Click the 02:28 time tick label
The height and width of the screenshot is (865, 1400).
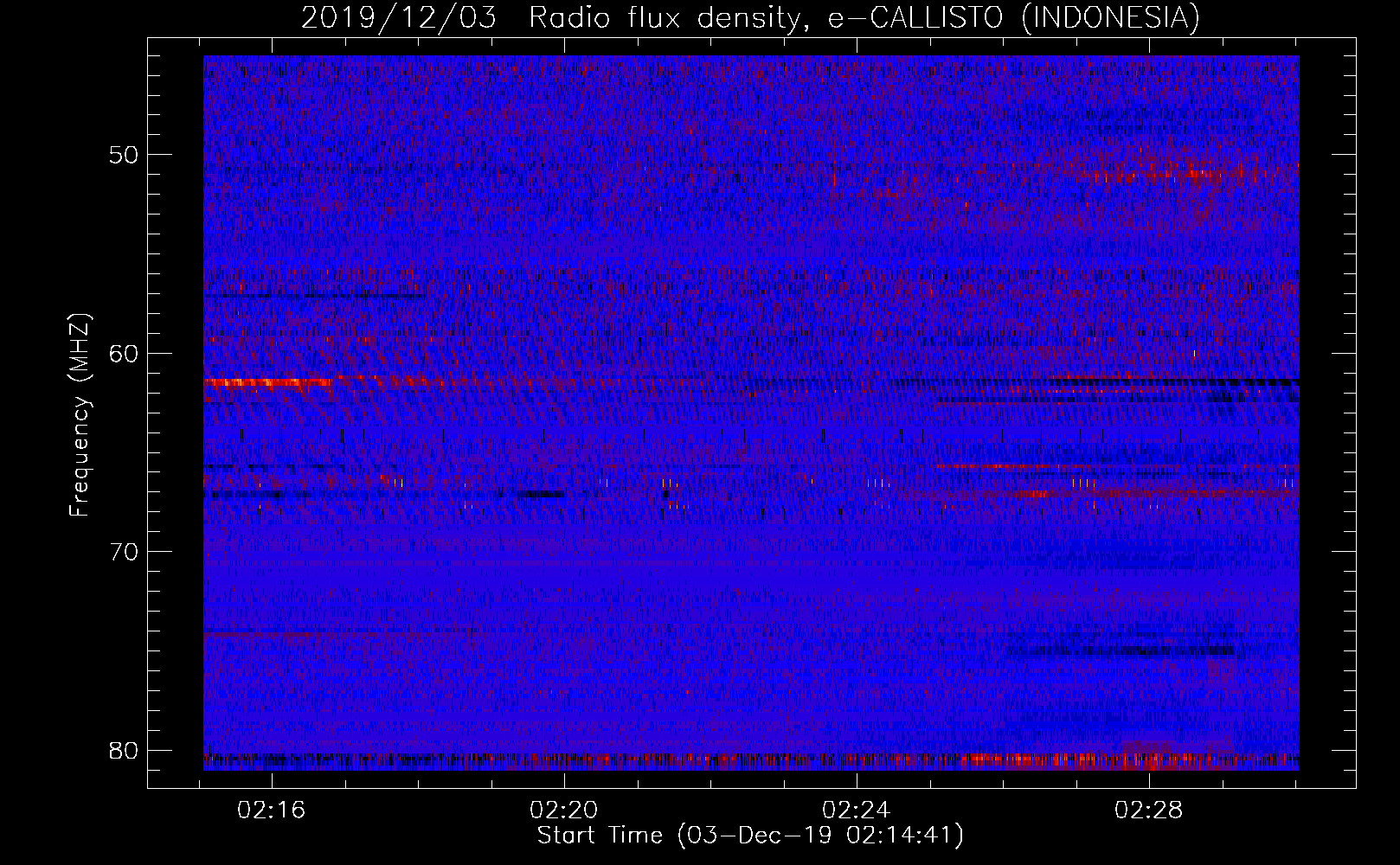point(1148,811)
